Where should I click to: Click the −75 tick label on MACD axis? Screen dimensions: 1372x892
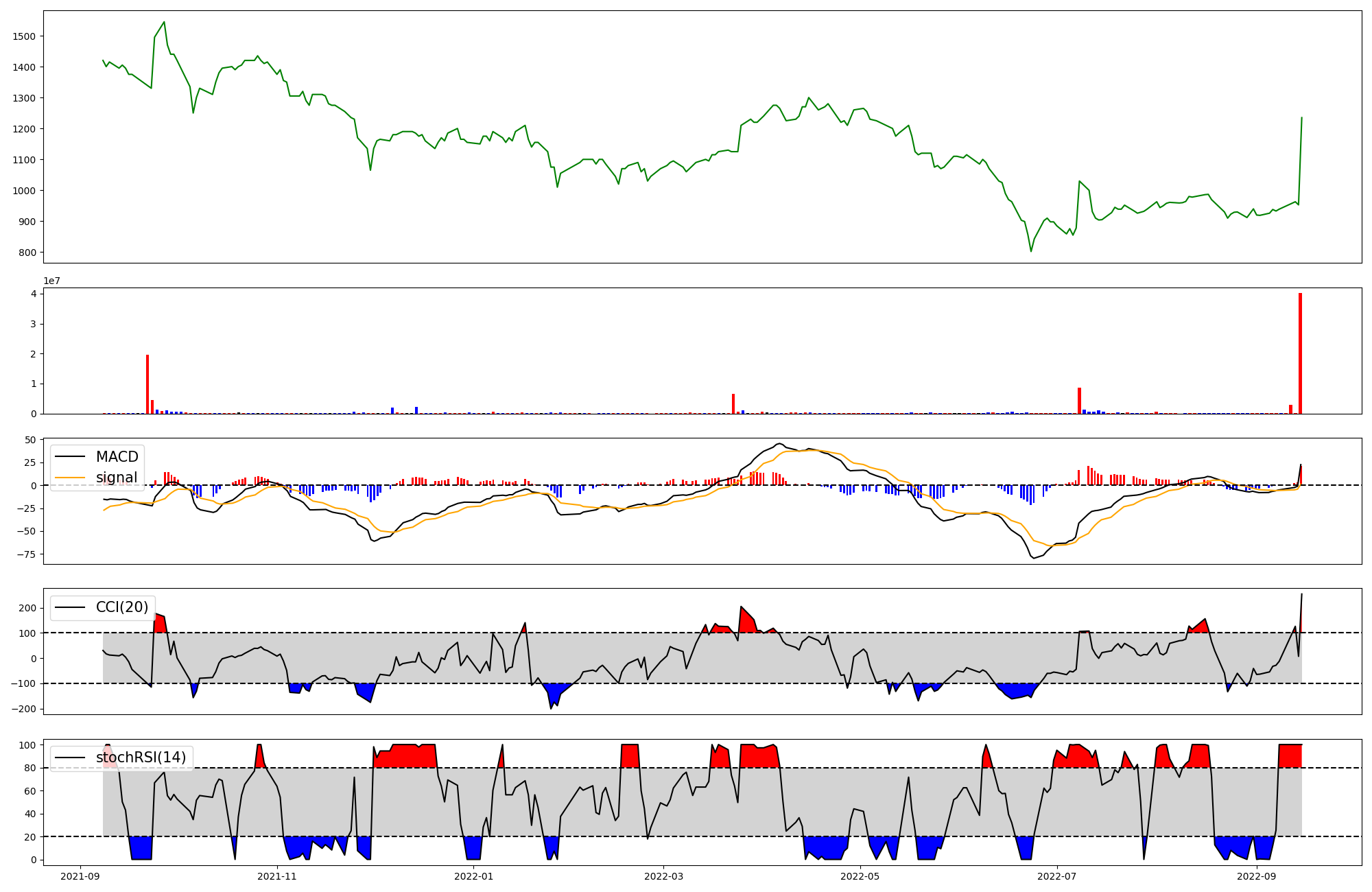(x=27, y=554)
